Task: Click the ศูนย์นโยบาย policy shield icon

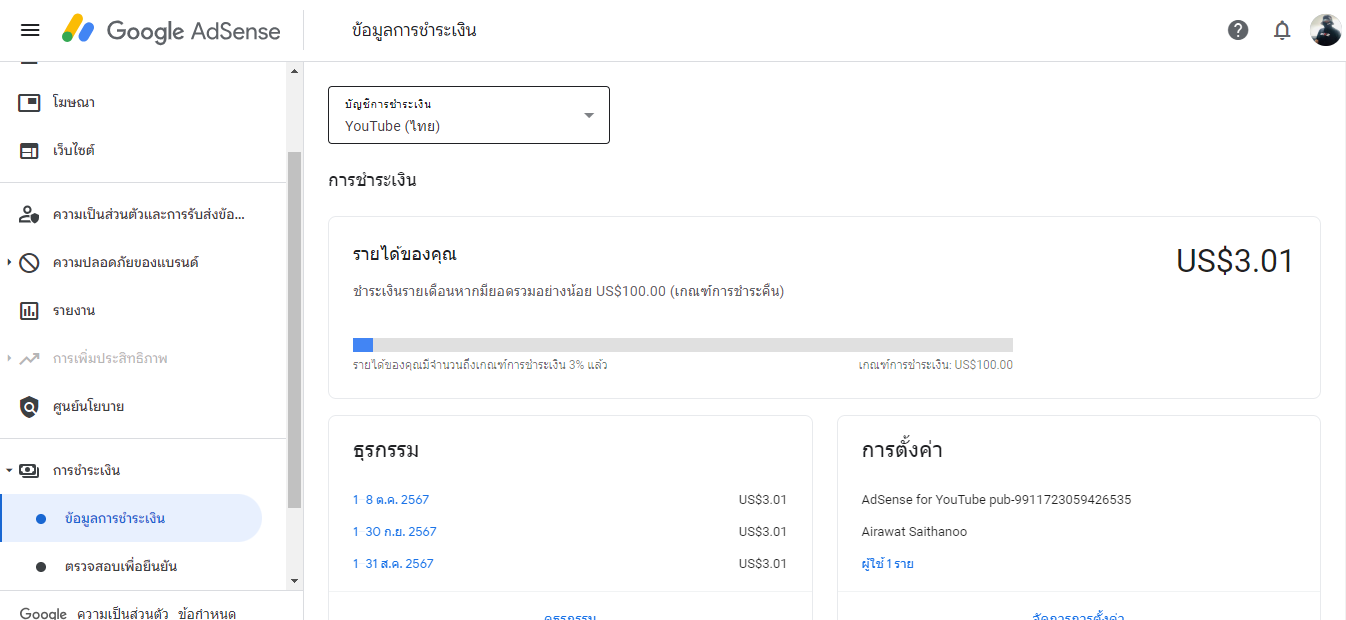Action: point(29,406)
